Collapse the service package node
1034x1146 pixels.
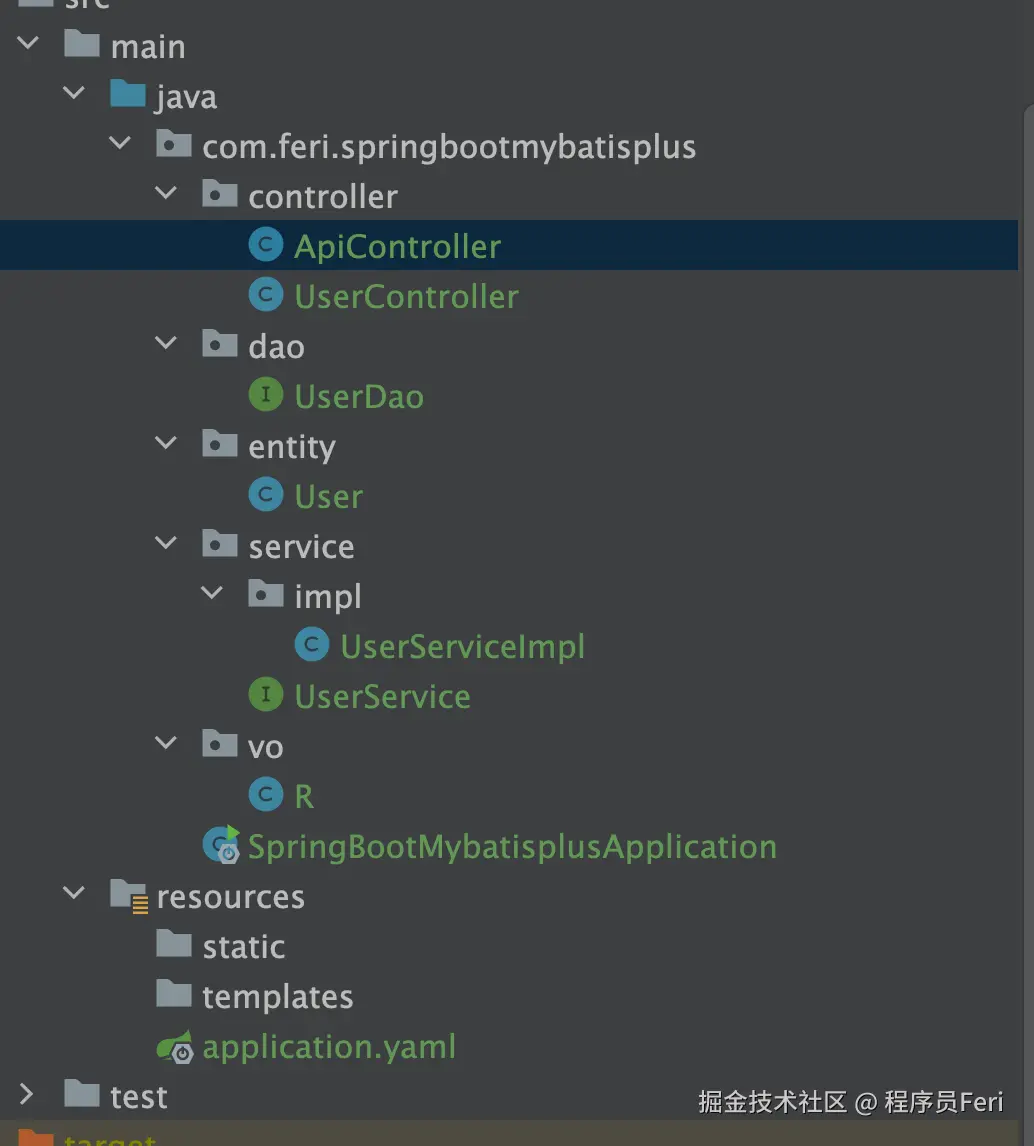pos(166,545)
